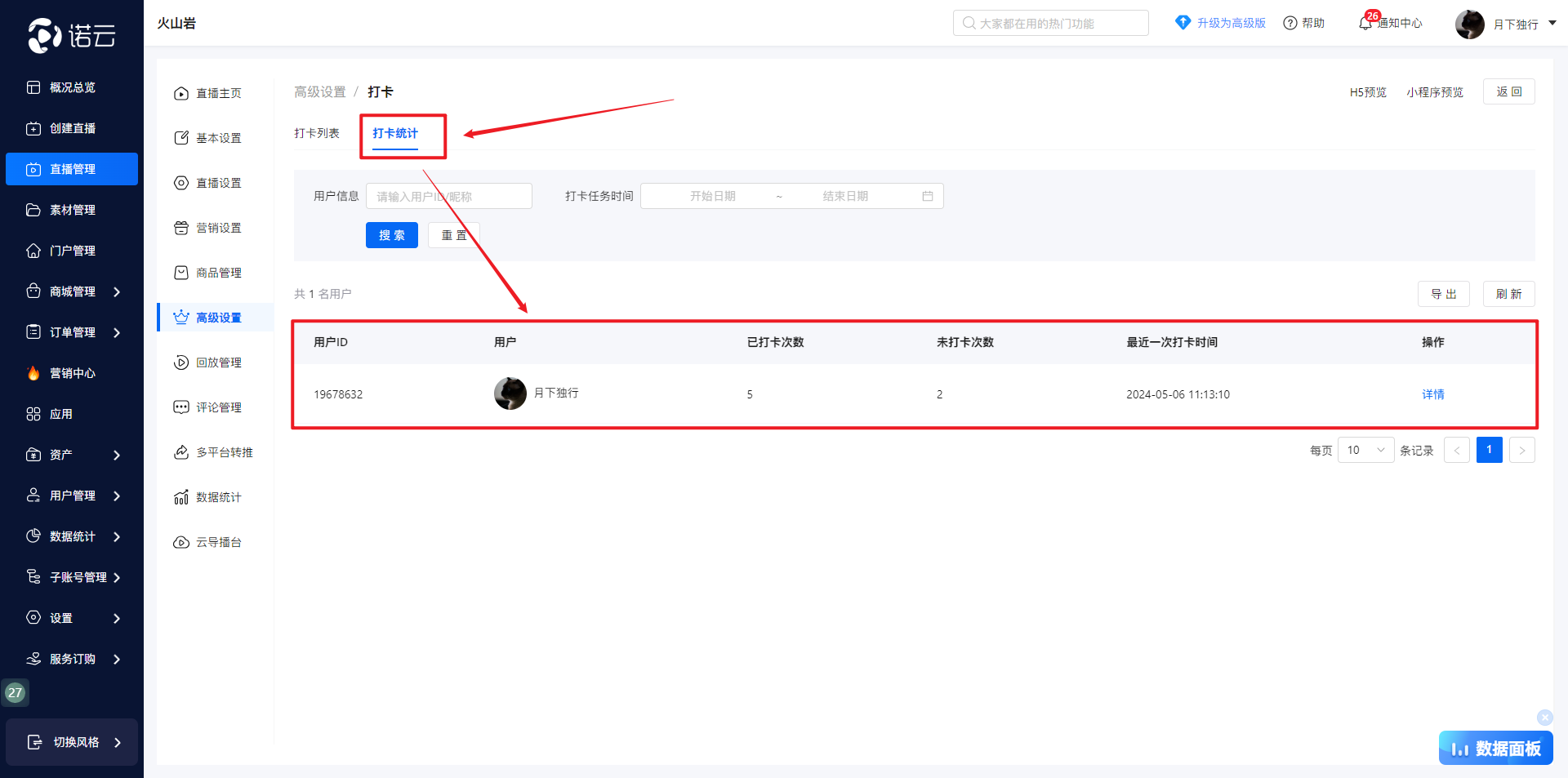Click the notification bell icon
This screenshot has width=1568, height=778.
click(1365, 24)
